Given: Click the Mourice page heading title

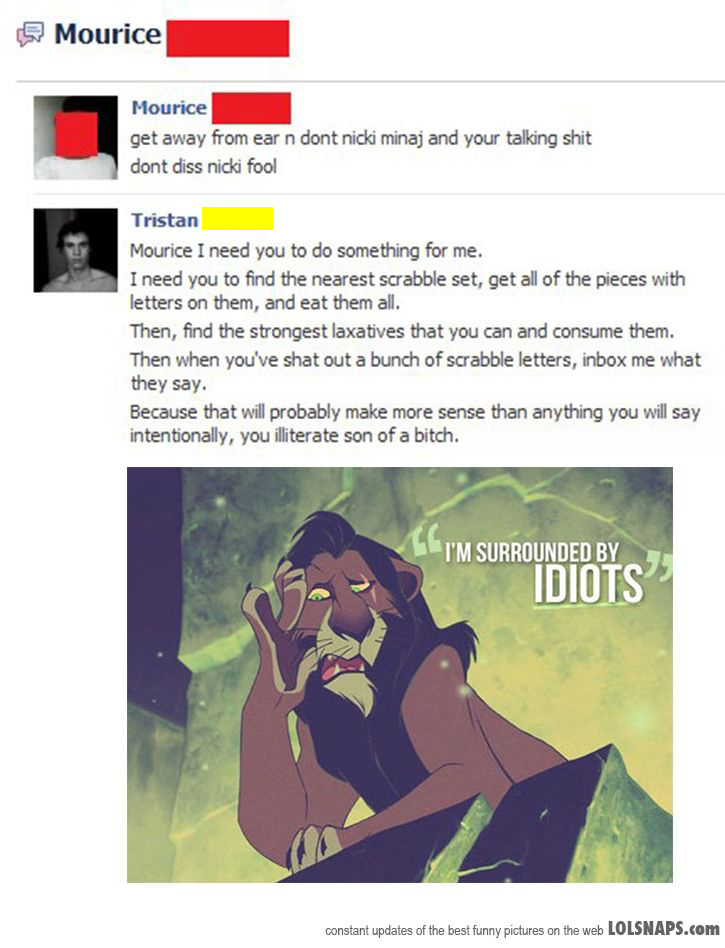Looking at the screenshot, I should [x=108, y=34].
